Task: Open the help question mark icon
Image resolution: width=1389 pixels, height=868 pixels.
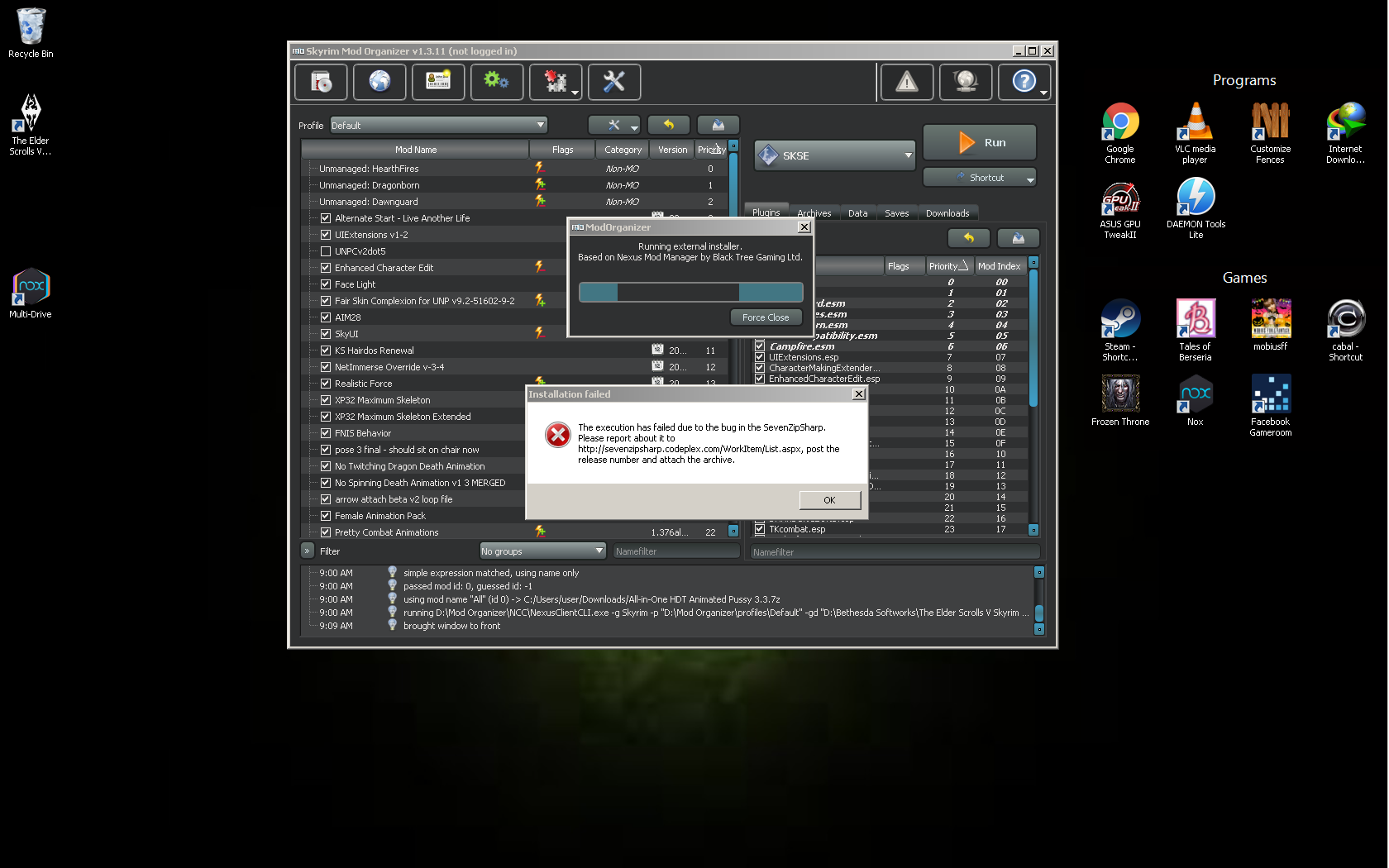Action: [x=1024, y=82]
